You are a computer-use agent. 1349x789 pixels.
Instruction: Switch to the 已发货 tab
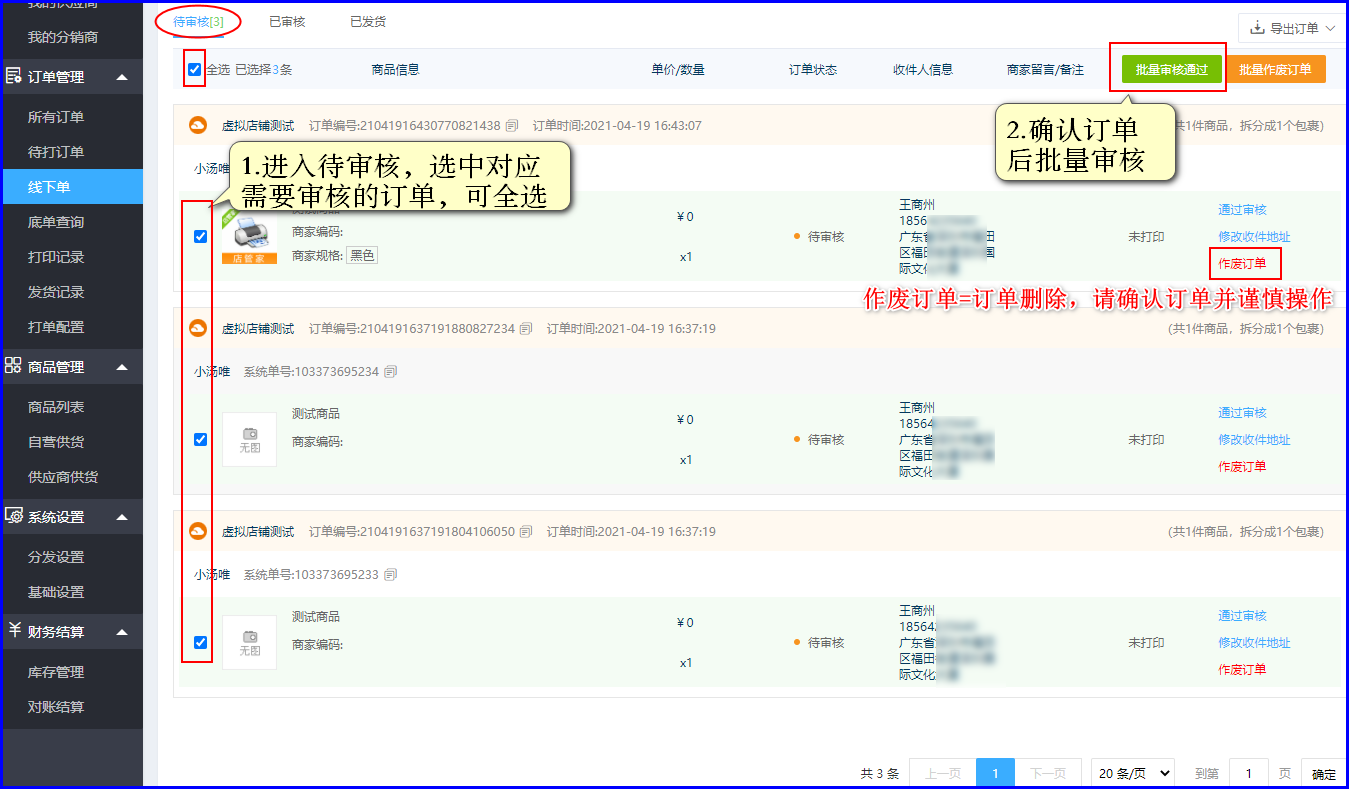[x=368, y=22]
